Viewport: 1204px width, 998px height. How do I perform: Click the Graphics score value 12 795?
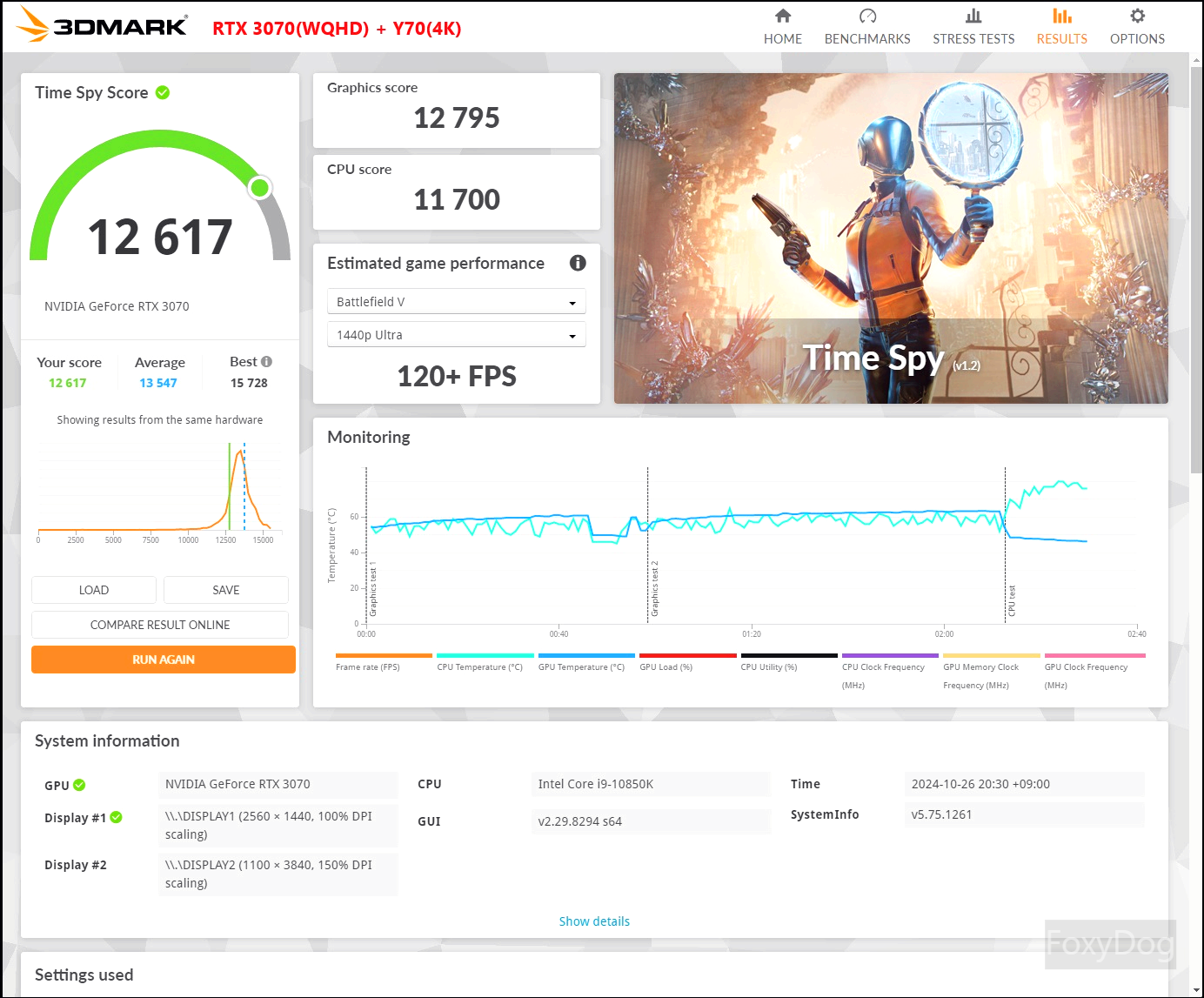[x=457, y=117]
